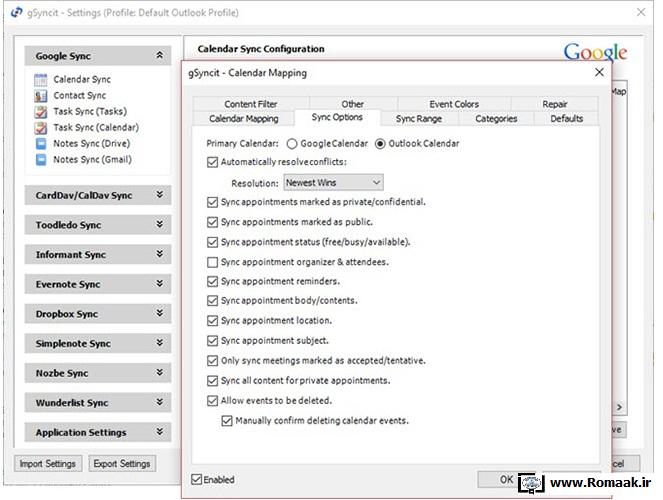Image resolution: width=663 pixels, height=500 pixels.
Task: Click scroll right arrow in background list
Action: 619,407
